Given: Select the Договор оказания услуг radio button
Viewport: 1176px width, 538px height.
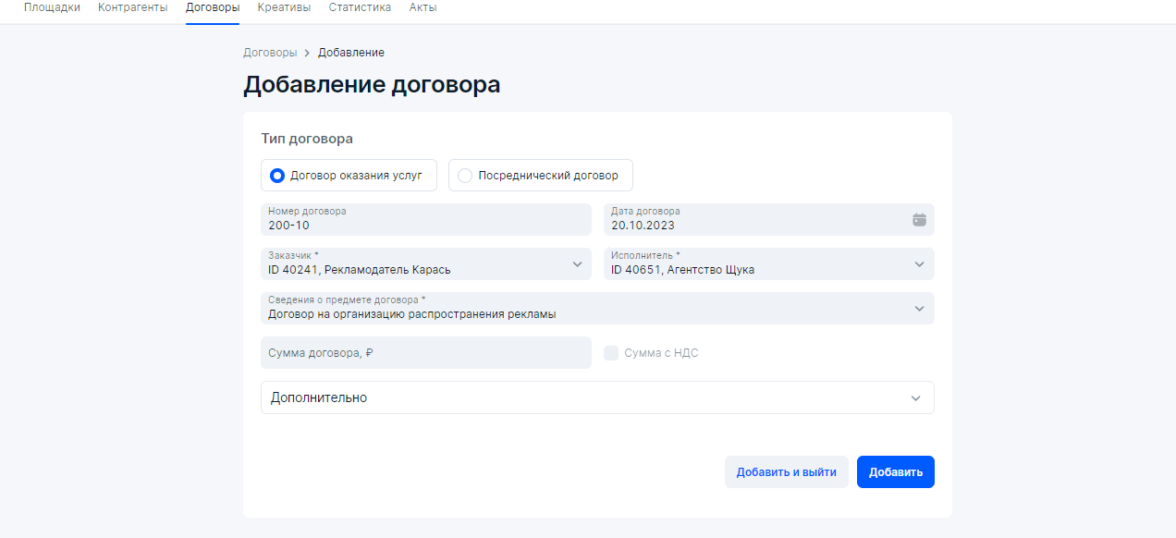Looking at the screenshot, I should point(278,175).
